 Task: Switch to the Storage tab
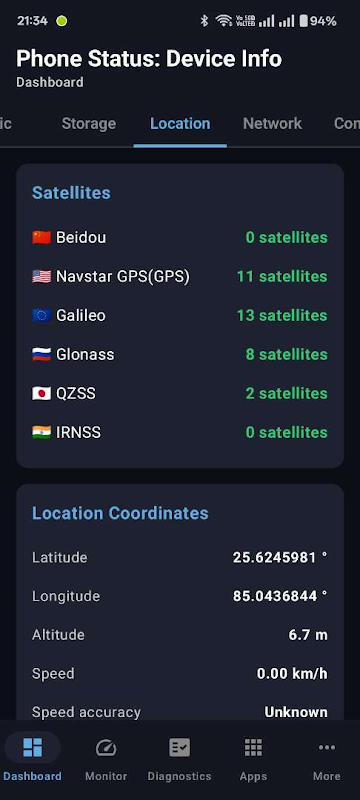click(89, 123)
